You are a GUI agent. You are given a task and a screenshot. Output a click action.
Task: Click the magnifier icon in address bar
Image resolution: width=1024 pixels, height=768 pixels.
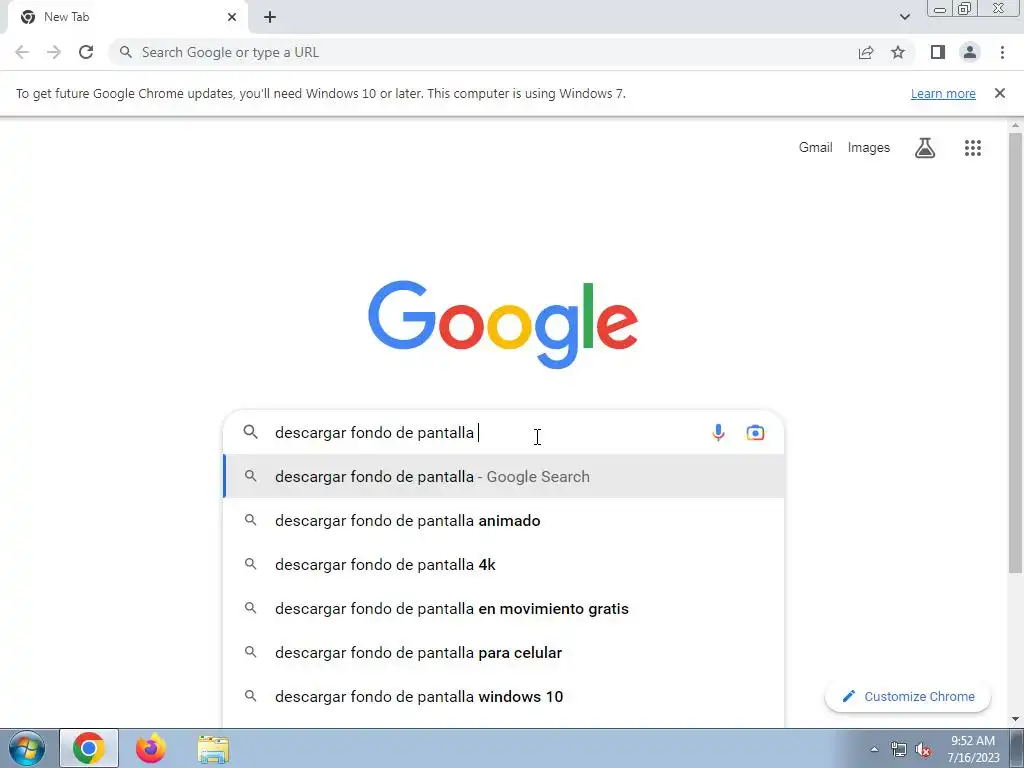126,52
